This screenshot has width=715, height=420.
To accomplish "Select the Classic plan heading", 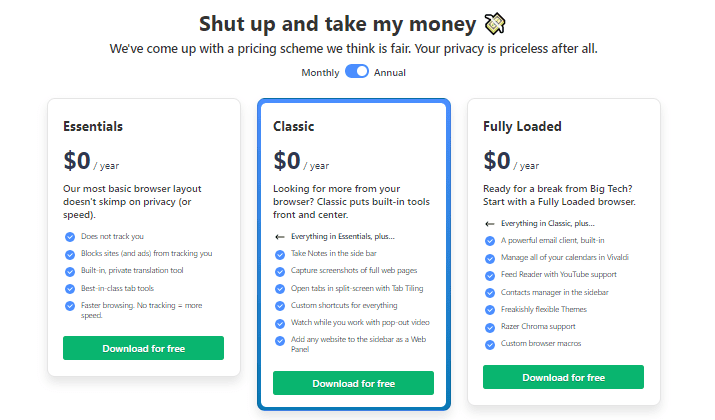I will 293,126.
